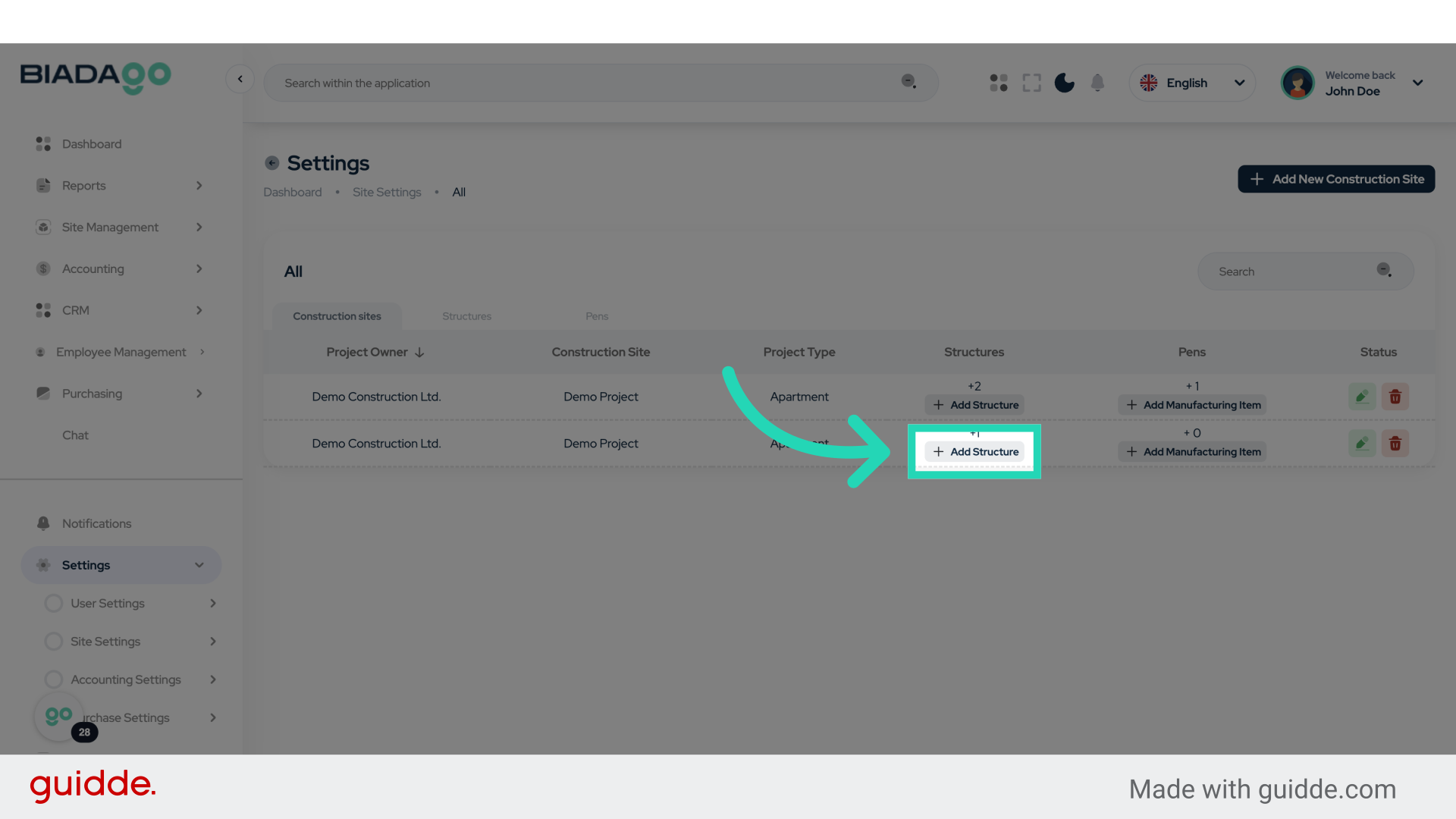The width and height of the screenshot is (1456, 819).
Task: Select the Site Settings radio option
Action: point(54,641)
